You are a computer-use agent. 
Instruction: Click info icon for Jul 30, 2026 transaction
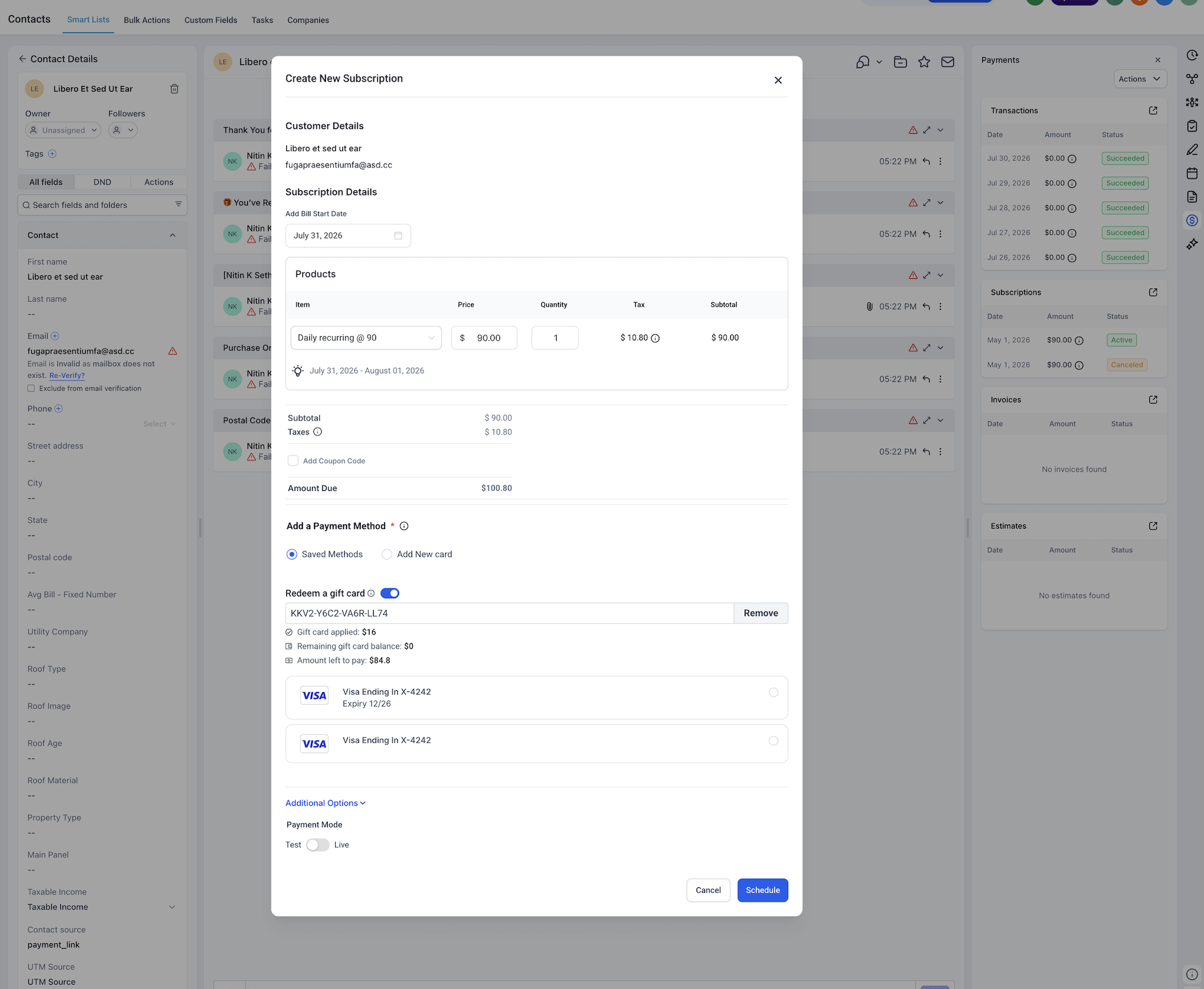click(x=1072, y=159)
